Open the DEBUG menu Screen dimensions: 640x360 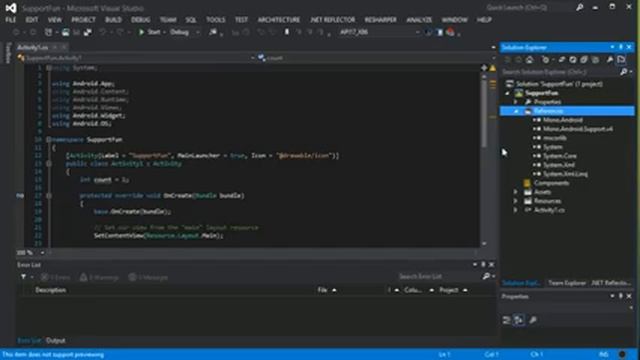140,20
